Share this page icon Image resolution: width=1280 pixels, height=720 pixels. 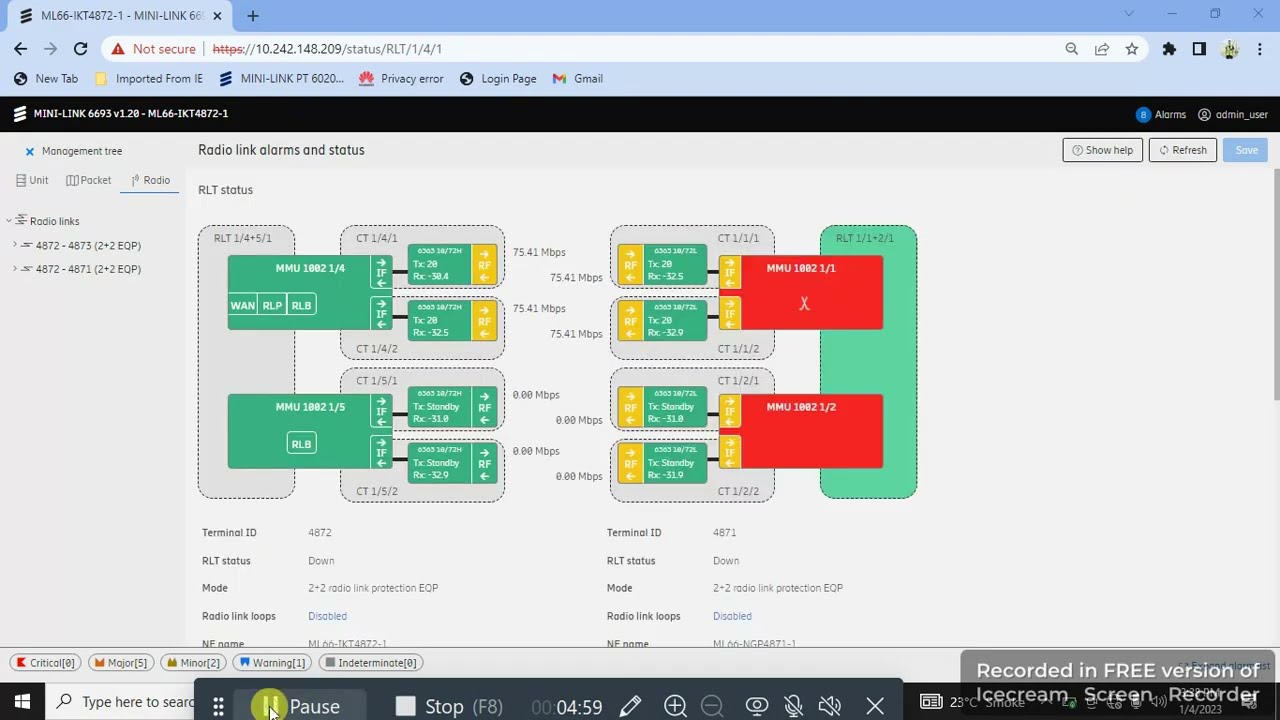1101,48
